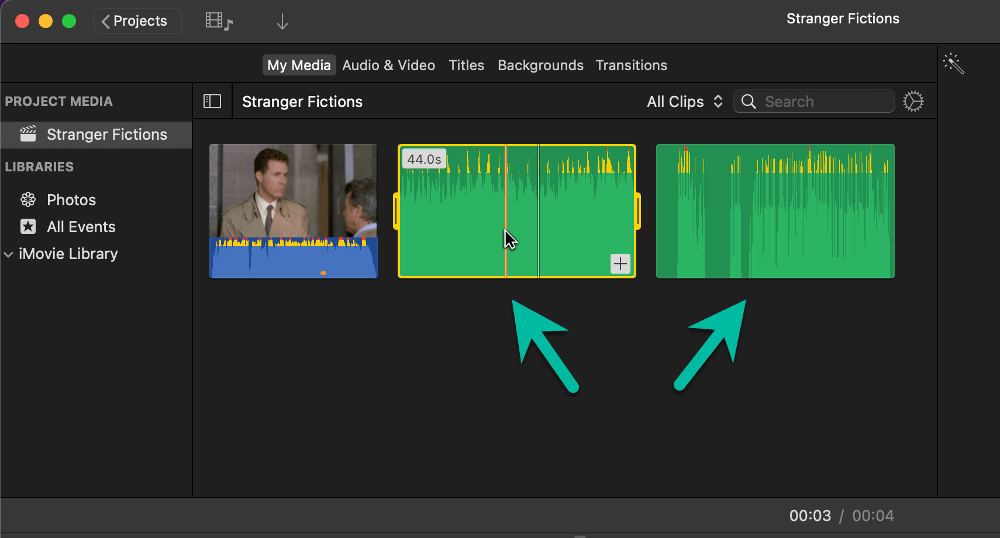
Task: Switch to the Backgrounds tab
Action: [540, 65]
